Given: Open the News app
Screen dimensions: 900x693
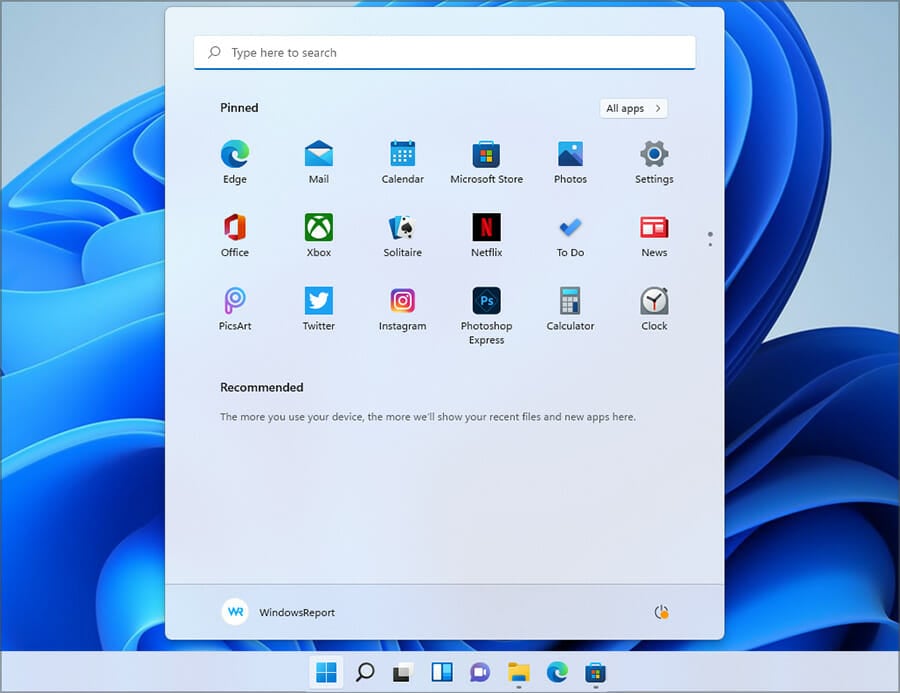Looking at the screenshot, I should (654, 235).
